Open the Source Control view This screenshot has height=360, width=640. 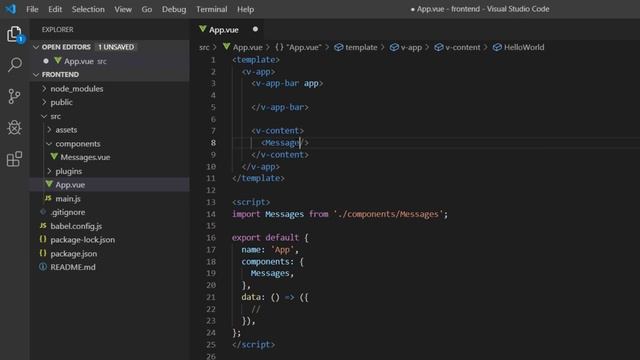point(14,96)
